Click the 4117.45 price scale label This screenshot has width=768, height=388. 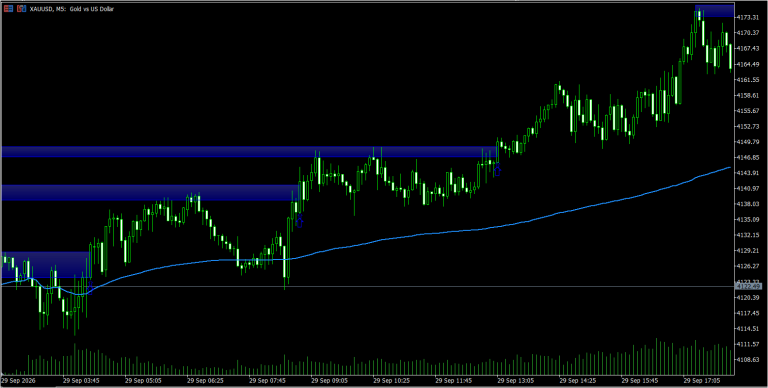click(x=748, y=313)
